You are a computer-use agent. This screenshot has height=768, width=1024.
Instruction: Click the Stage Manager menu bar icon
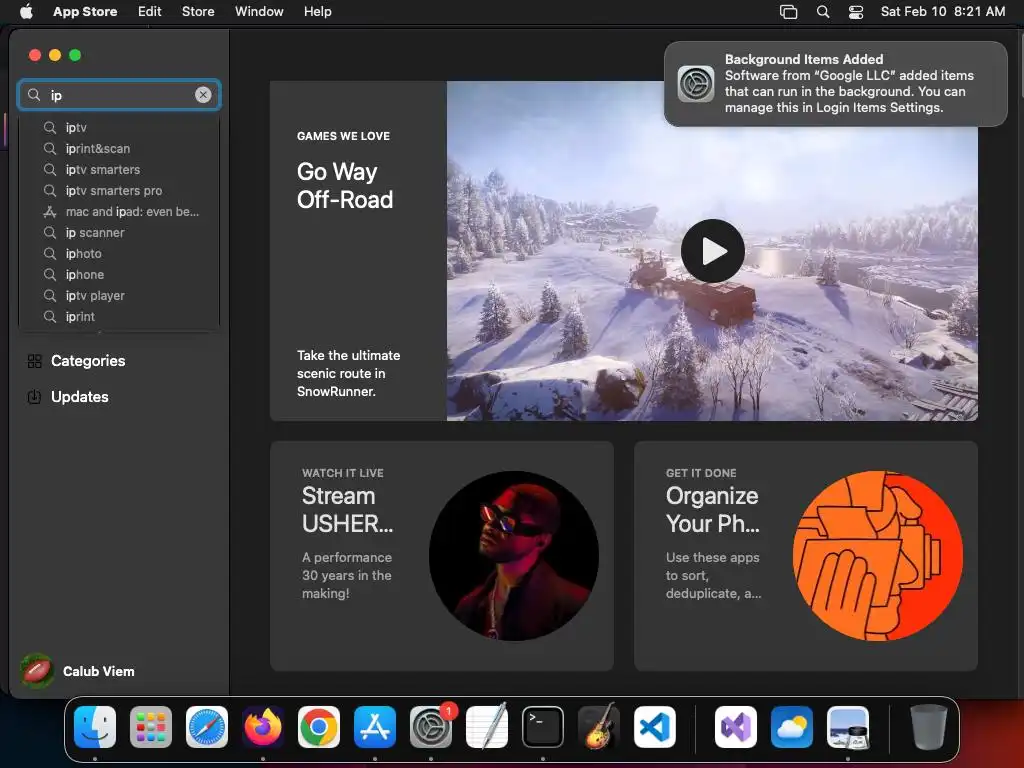(x=788, y=12)
